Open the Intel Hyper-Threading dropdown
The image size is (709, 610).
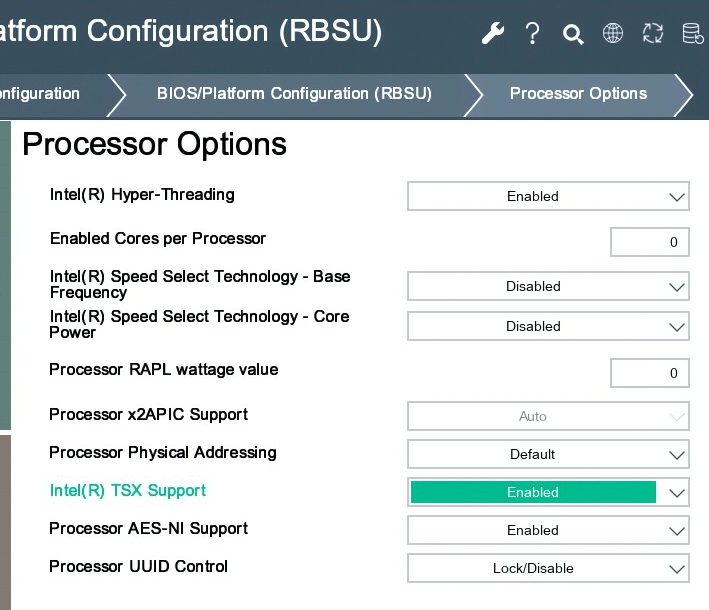pyautogui.click(x=548, y=196)
